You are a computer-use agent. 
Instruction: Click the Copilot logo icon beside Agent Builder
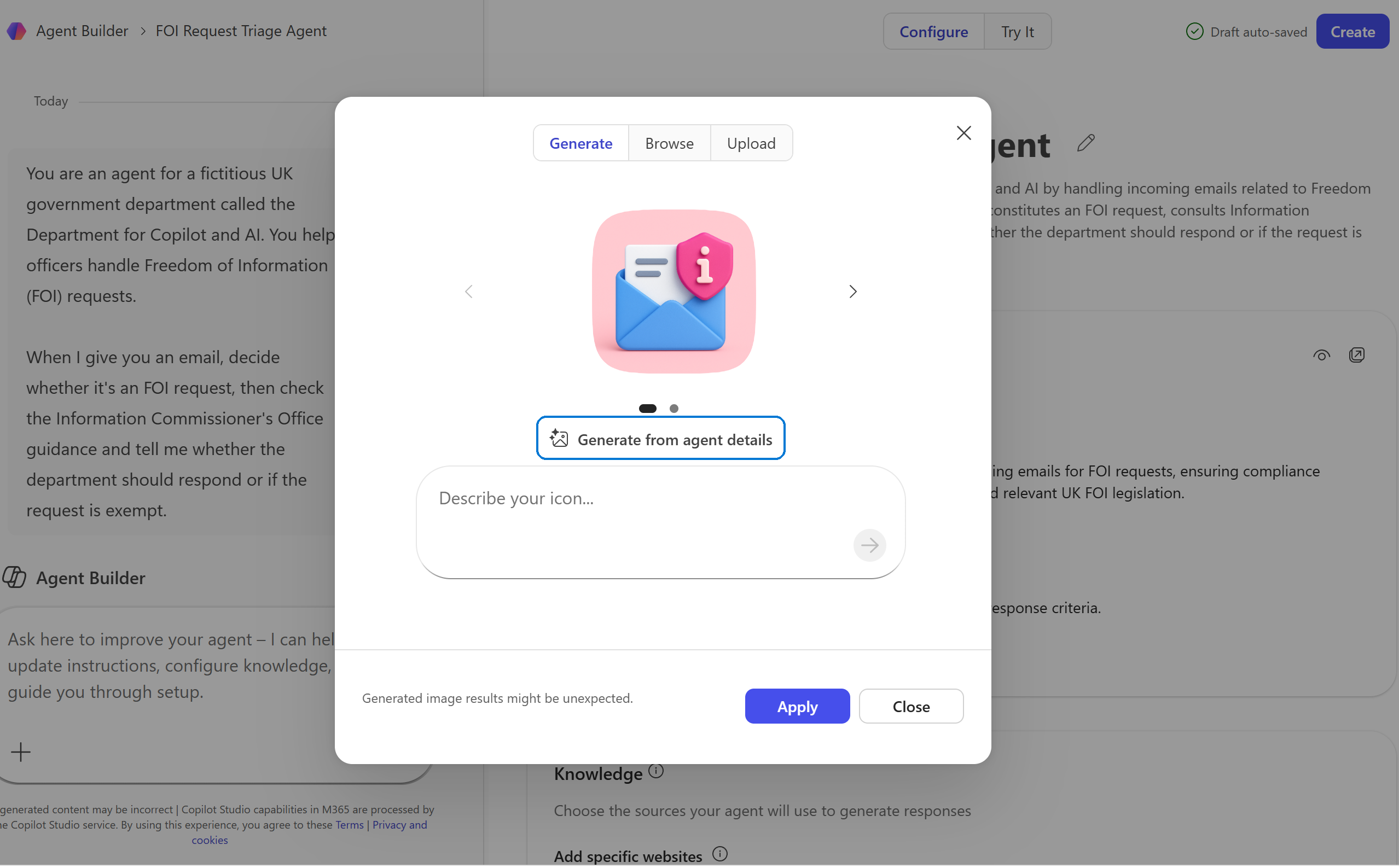[x=16, y=31]
